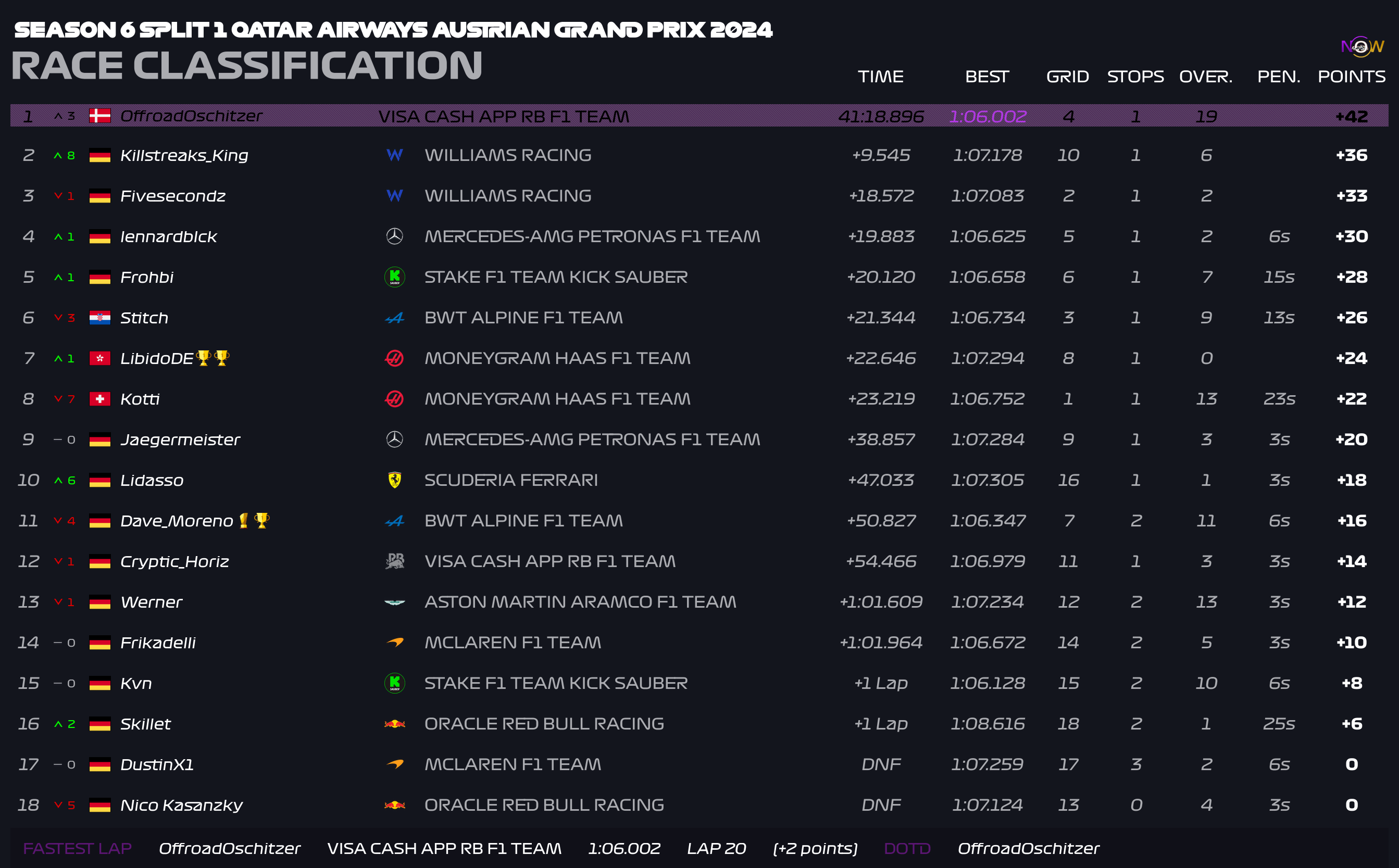Click the SCUDERIA FERRARI team name
Viewport: 1399px width, 868px height.
[511, 480]
